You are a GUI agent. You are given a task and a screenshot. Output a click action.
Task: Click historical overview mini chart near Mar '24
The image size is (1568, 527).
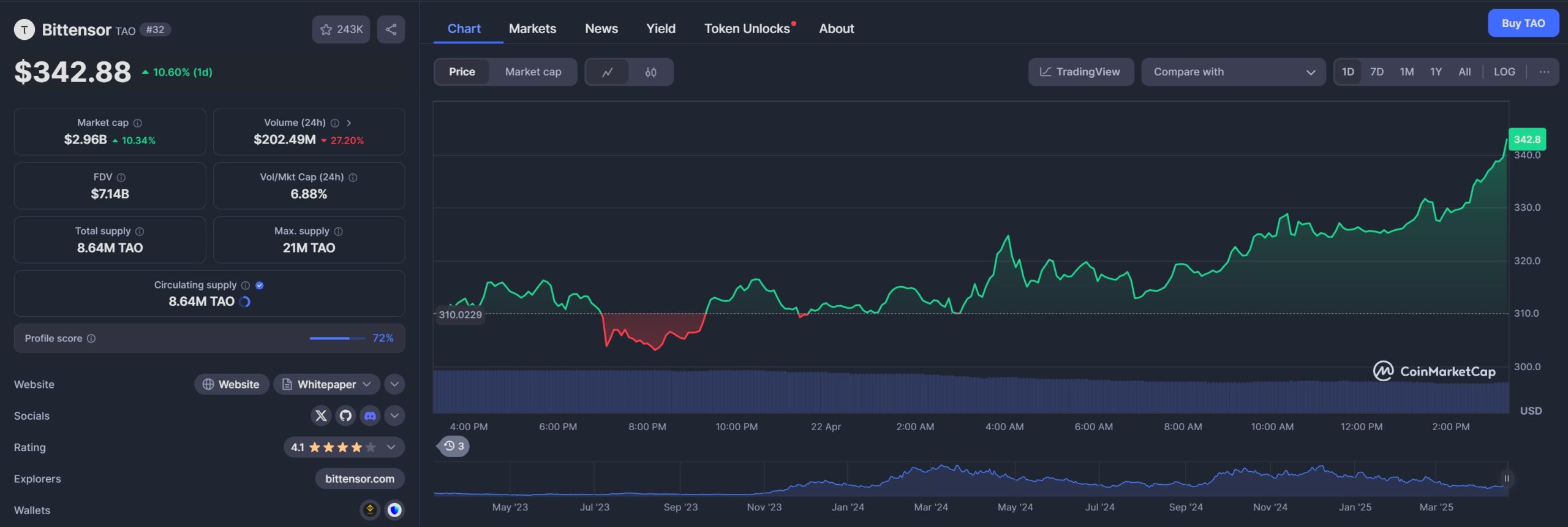pos(931,479)
